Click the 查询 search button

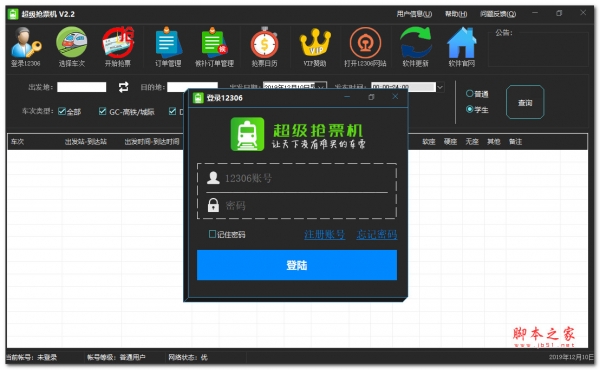[525, 103]
